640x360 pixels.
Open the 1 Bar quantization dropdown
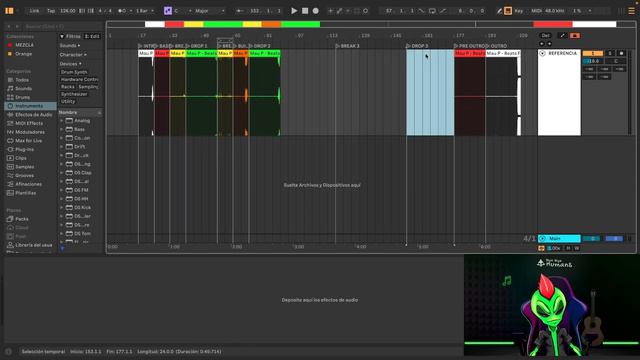point(145,11)
